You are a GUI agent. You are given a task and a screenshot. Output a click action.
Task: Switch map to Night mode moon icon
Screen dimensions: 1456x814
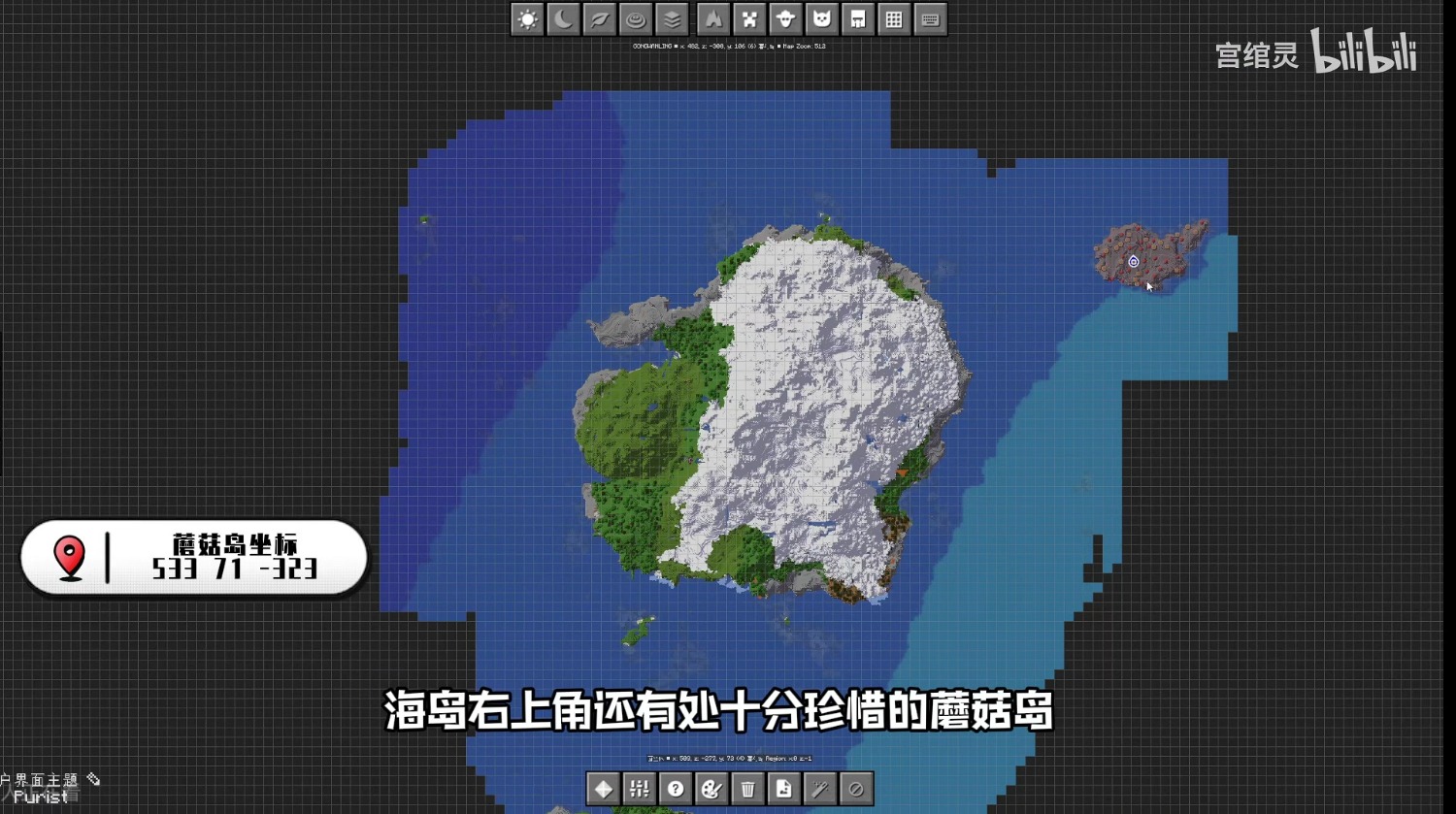pos(564,19)
